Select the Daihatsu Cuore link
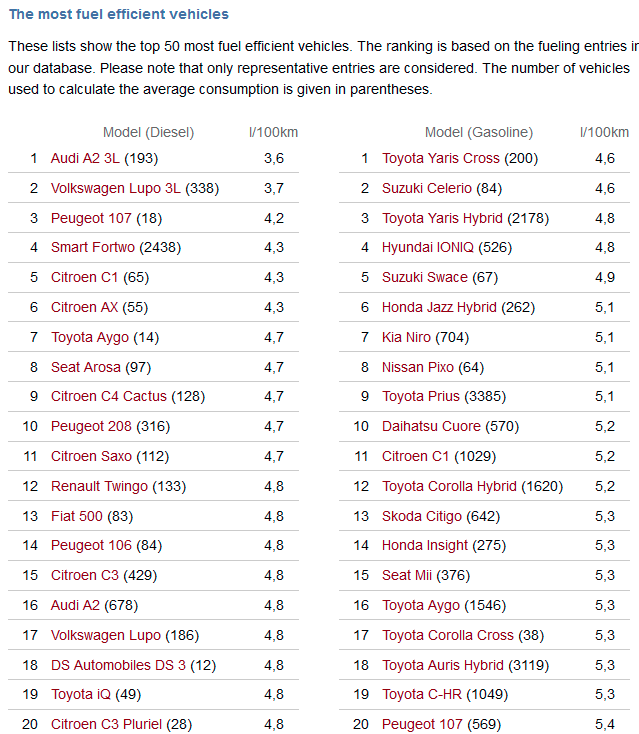639x734 pixels. tap(432, 427)
